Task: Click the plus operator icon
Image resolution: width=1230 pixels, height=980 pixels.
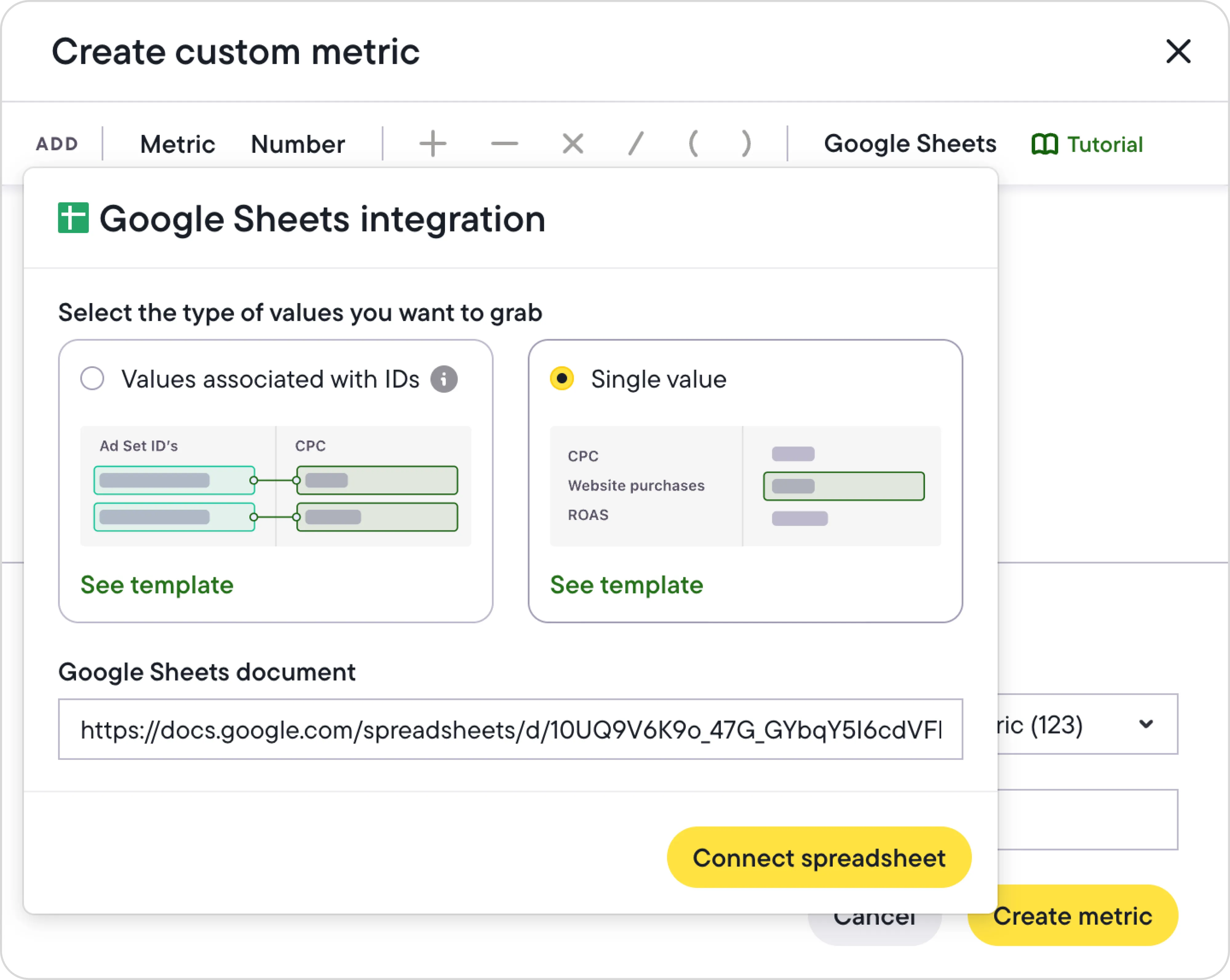Action: 432,144
